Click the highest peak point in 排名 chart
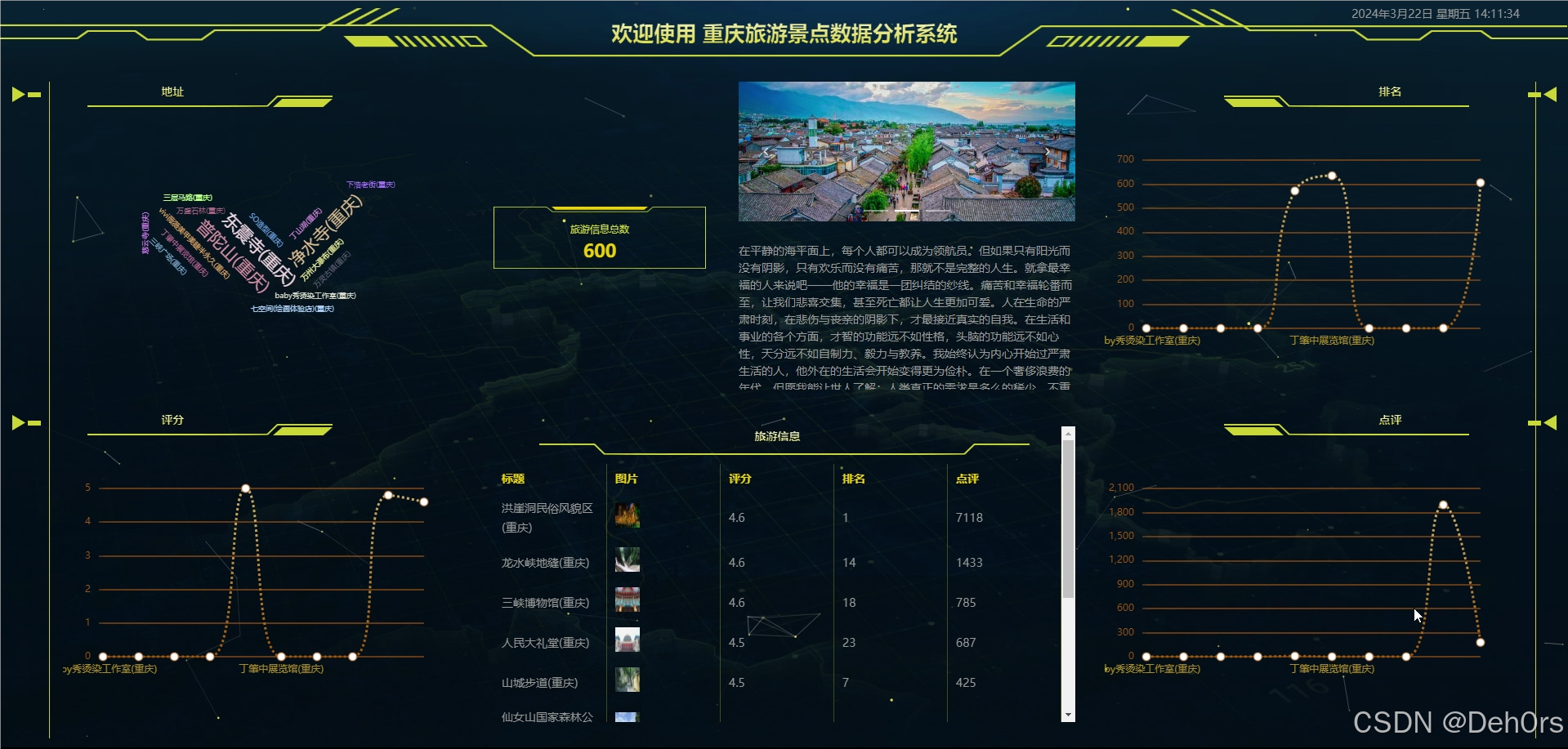1568x749 pixels. pyautogui.click(x=1332, y=176)
